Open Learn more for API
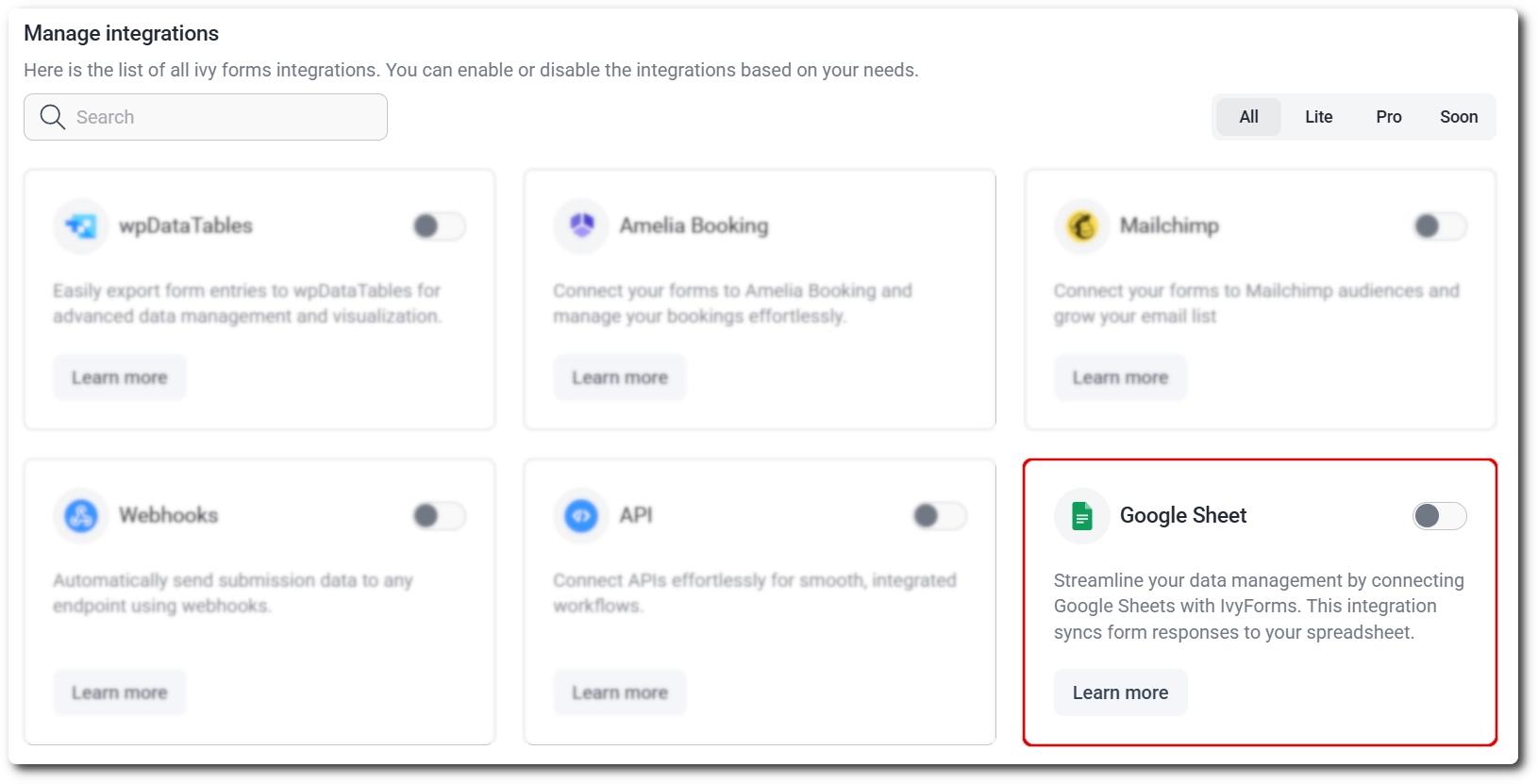This screenshot has width=1538, height=784. pos(620,692)
